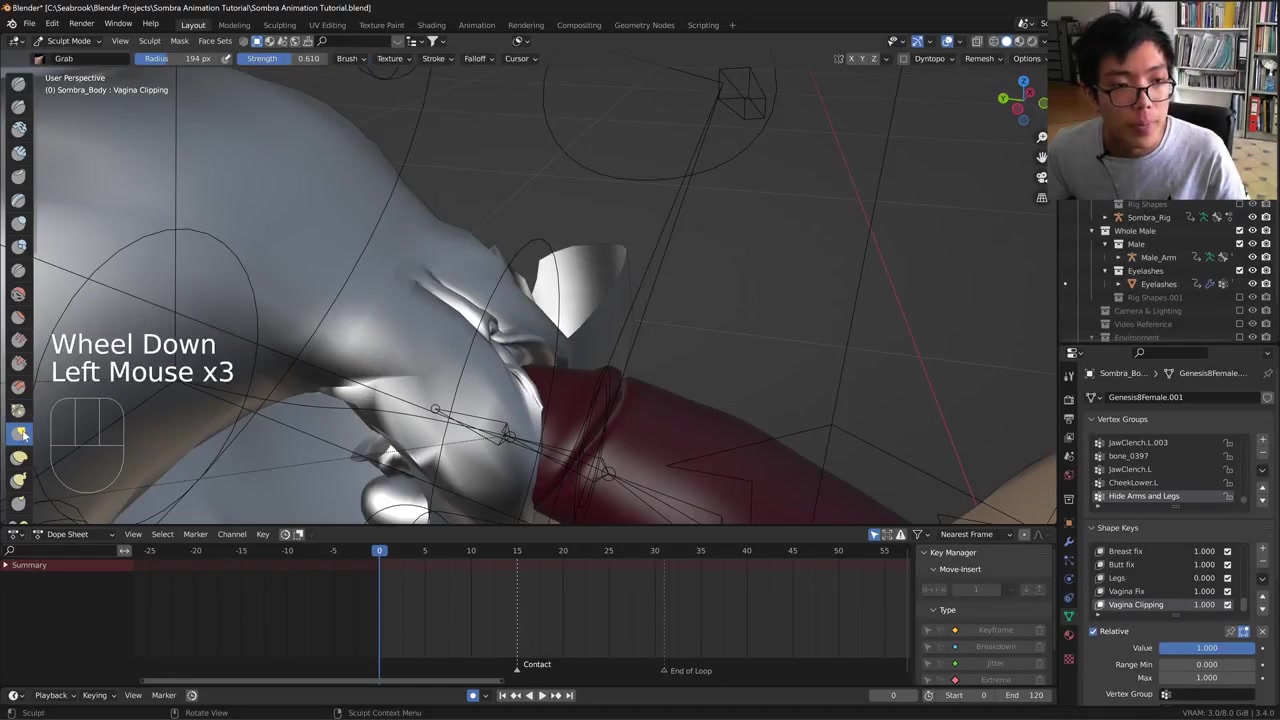Open the Render menu
The image size is (1280, 720).
[x=81, y=24]
